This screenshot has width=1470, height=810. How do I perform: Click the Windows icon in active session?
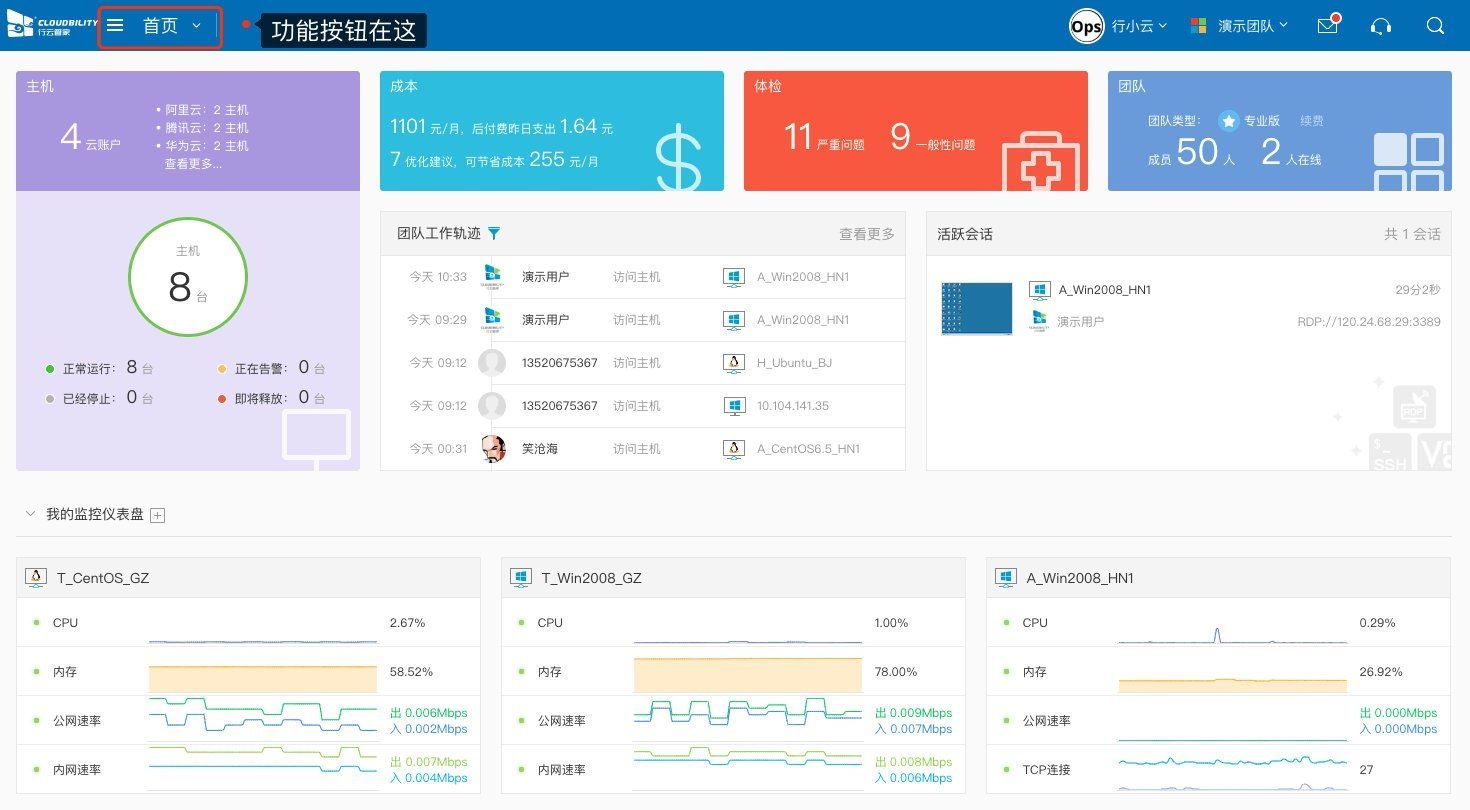point(1040,291)
